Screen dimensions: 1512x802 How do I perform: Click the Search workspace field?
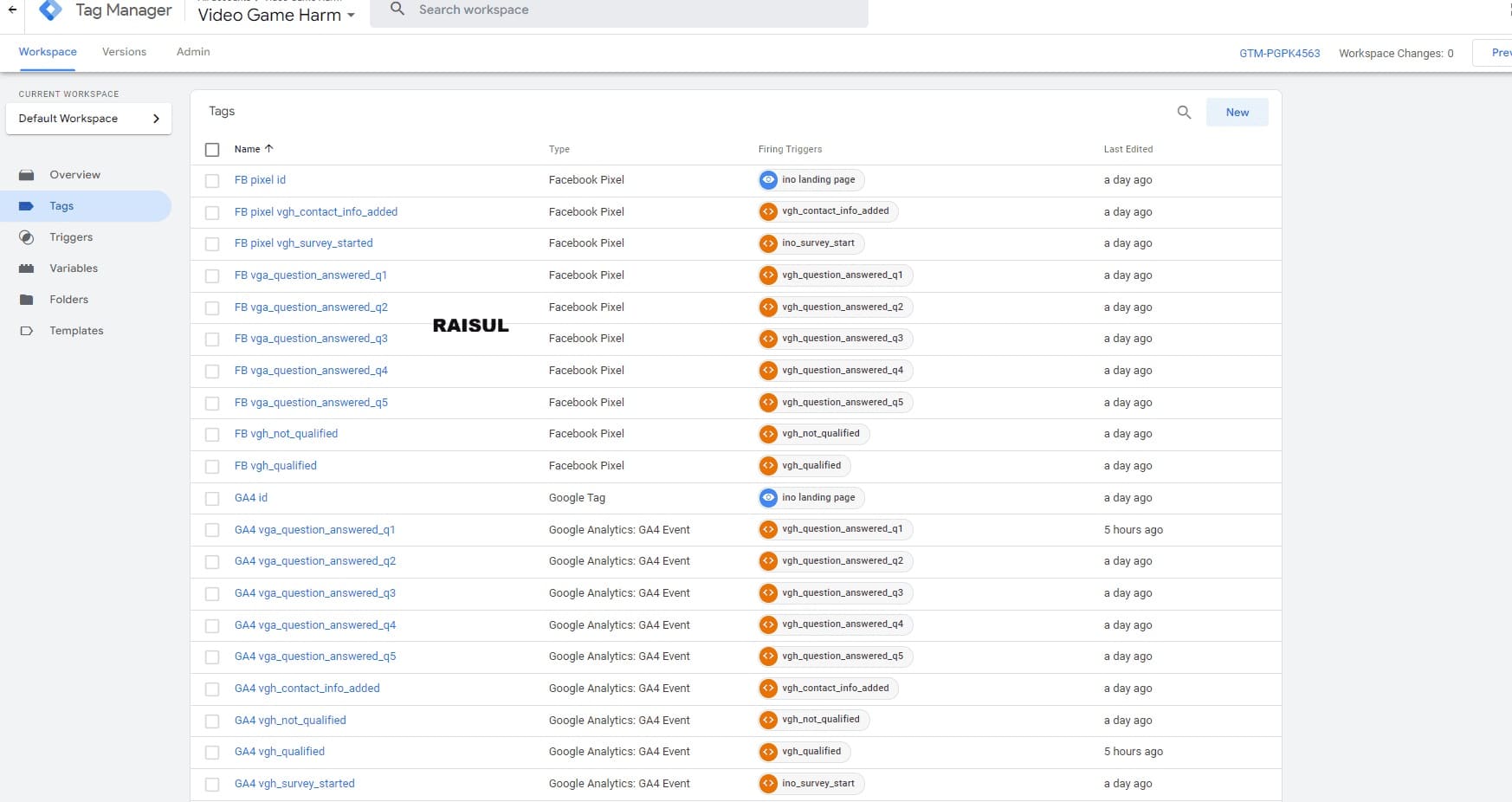point(618,10)
